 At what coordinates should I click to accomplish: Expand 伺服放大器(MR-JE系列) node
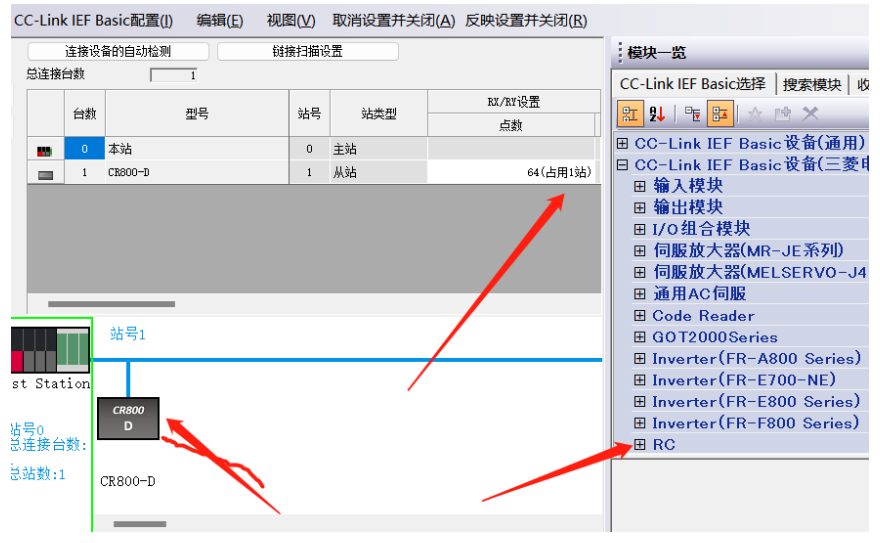tap(640, 251)
